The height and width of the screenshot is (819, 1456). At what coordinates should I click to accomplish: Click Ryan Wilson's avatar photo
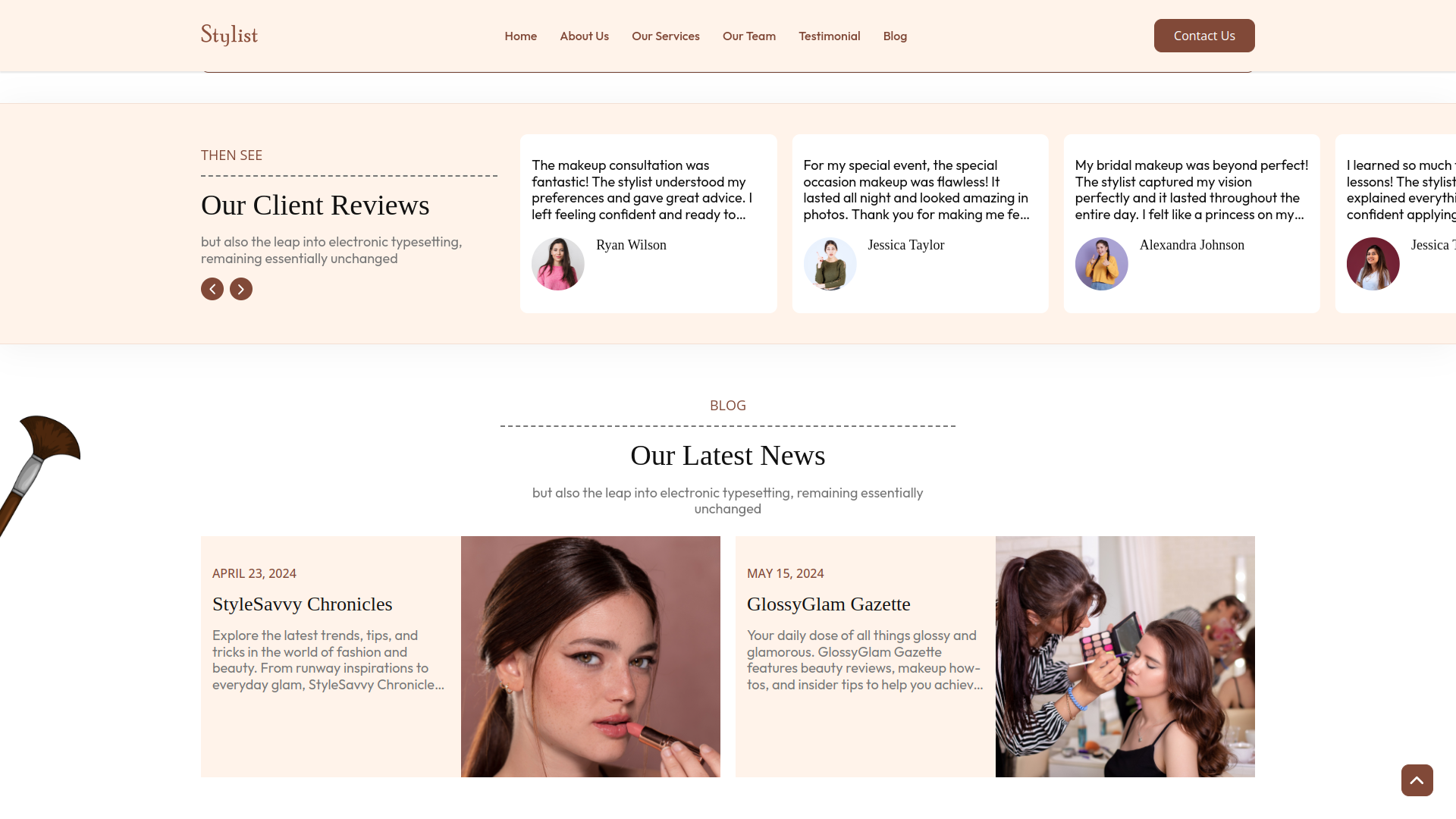pos(558,264)
